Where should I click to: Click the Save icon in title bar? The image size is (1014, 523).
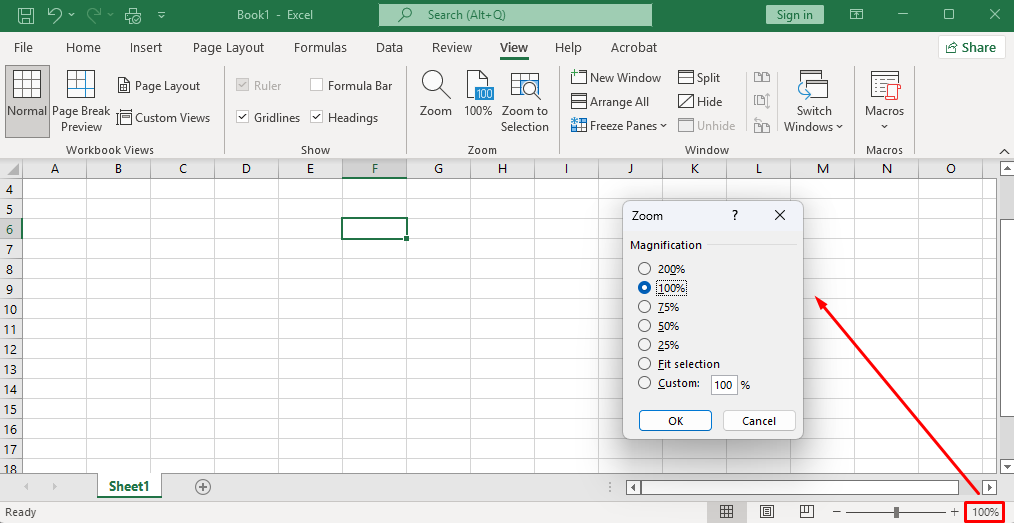click(26, 15)
